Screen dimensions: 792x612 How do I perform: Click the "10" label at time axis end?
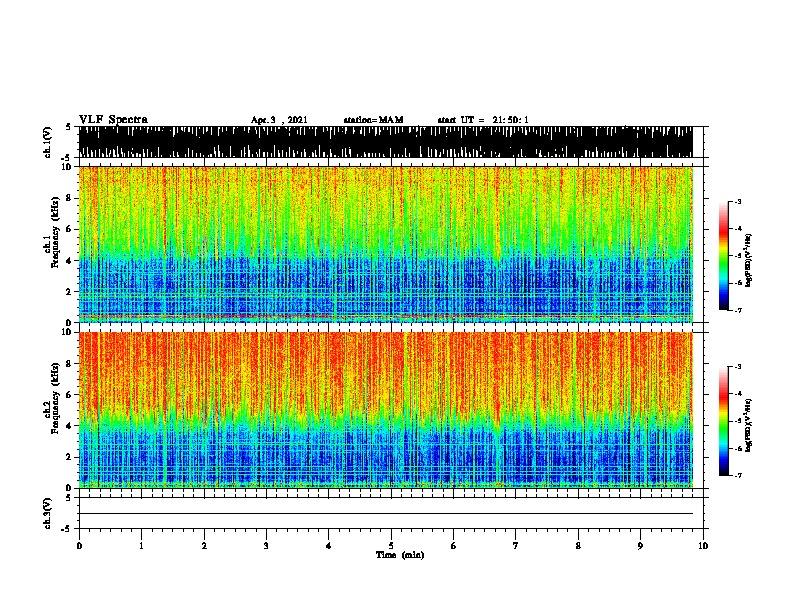pos(703,546)
